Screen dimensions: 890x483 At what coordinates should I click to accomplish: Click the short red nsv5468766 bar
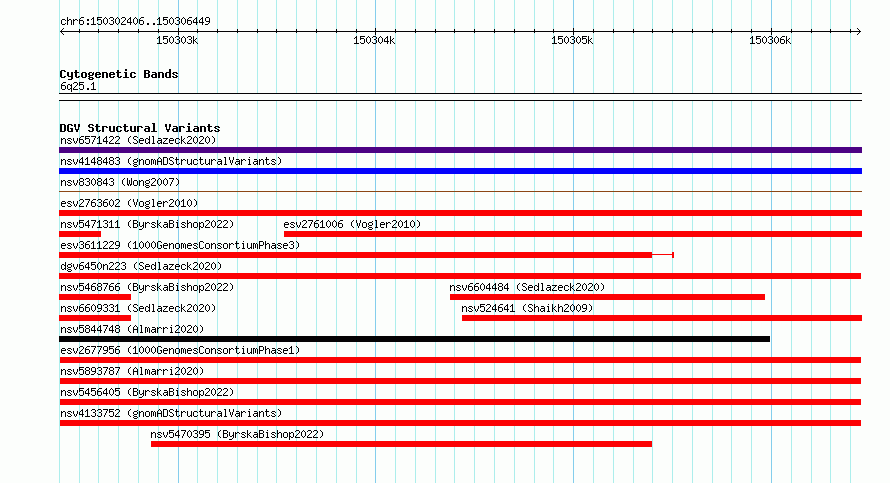coord(95,297)
